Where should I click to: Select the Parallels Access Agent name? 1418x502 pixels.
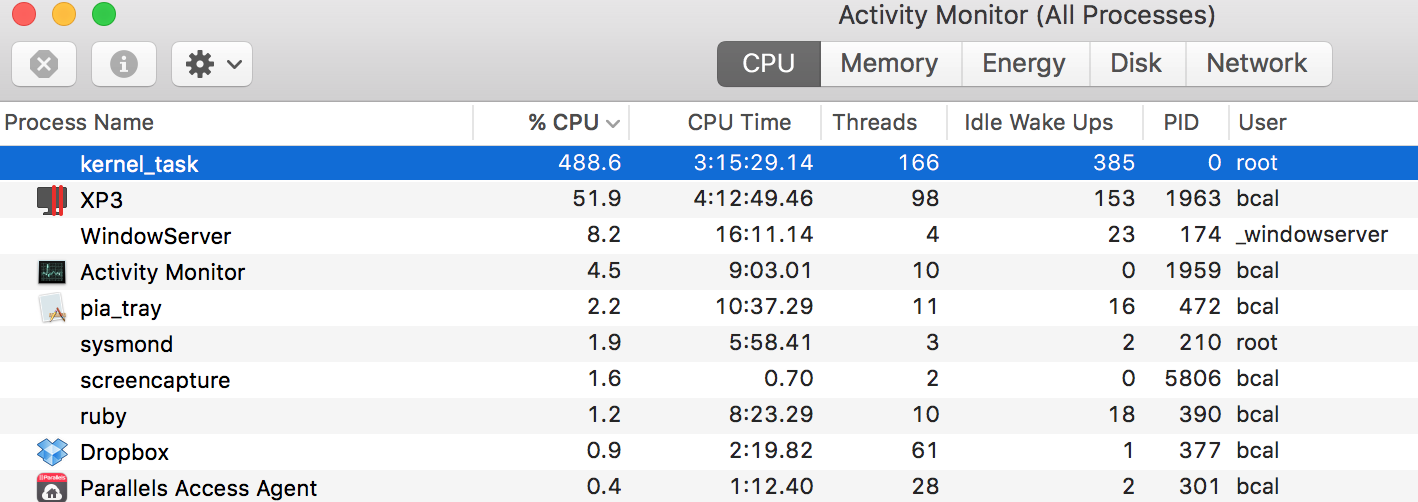click(x=199, y=488)
